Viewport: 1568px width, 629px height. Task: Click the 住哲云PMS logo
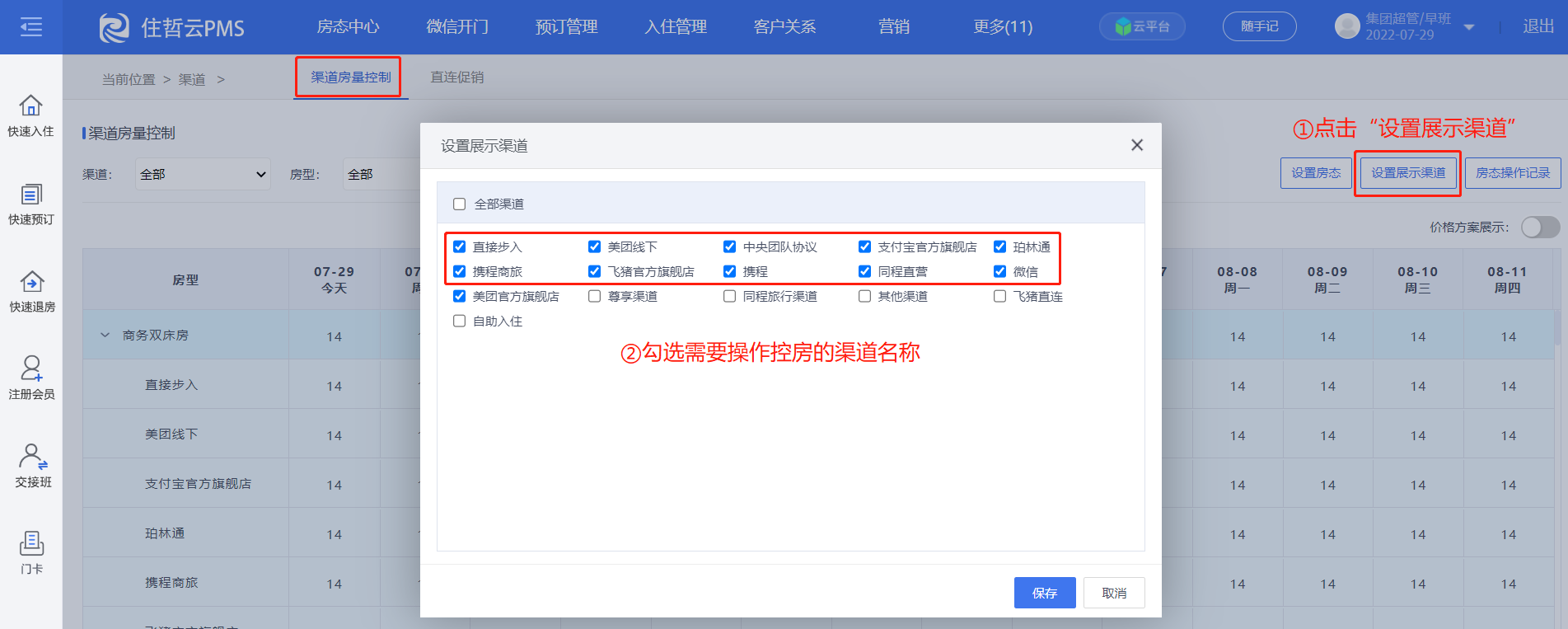coord(172,27)
